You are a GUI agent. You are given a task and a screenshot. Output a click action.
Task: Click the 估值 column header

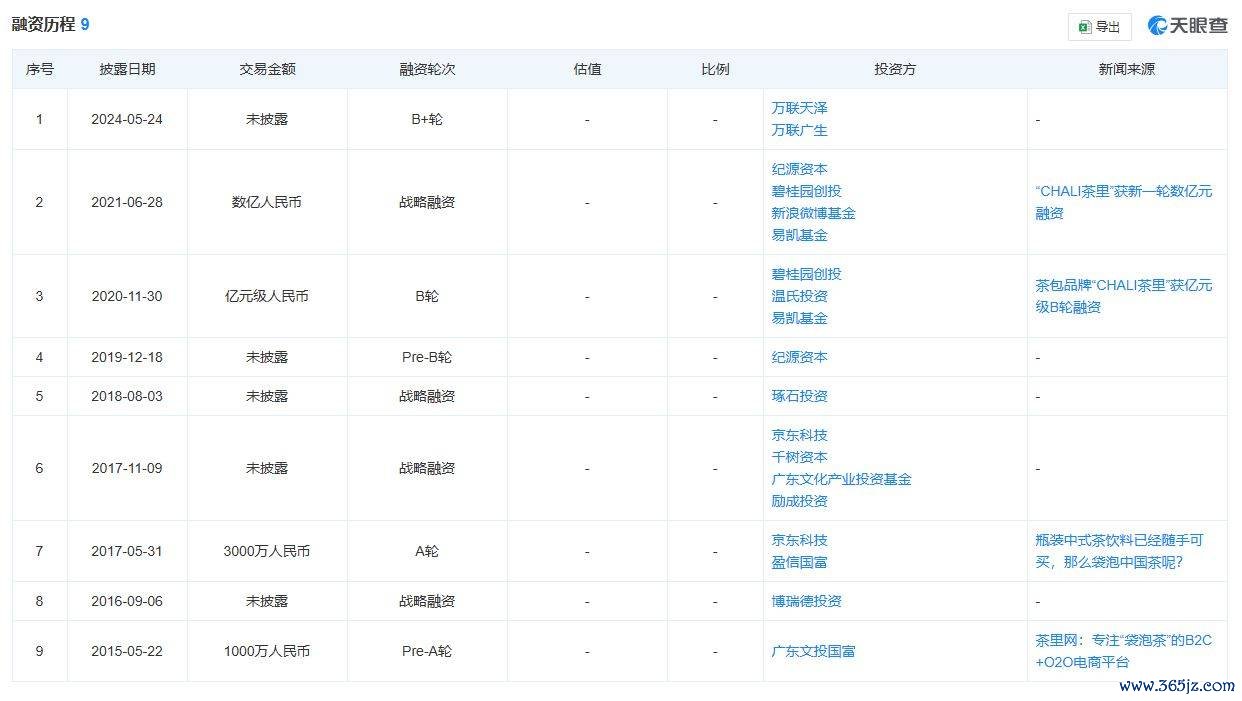pos(587,69)
